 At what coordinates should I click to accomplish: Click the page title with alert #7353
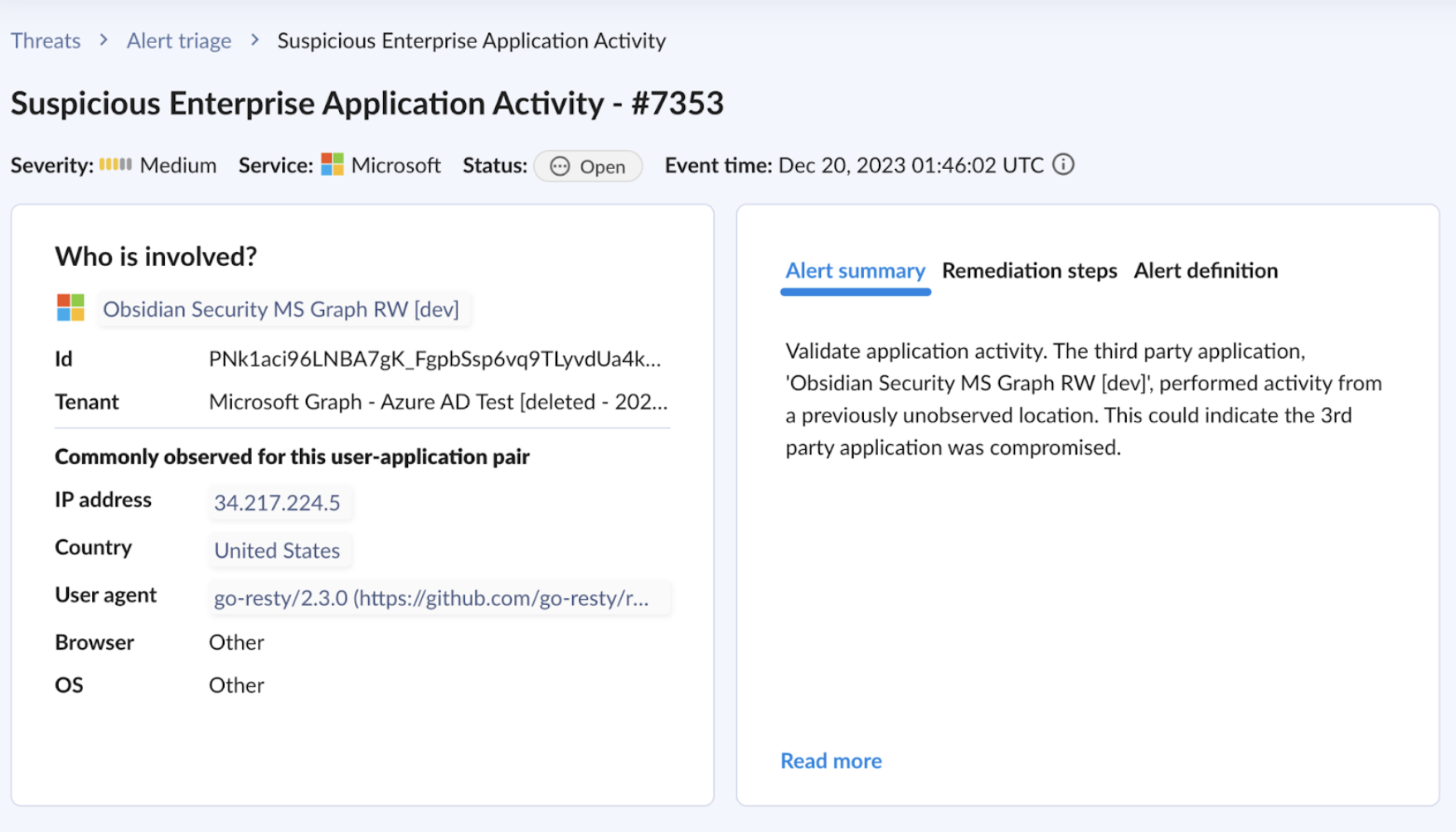click(367, 104)
